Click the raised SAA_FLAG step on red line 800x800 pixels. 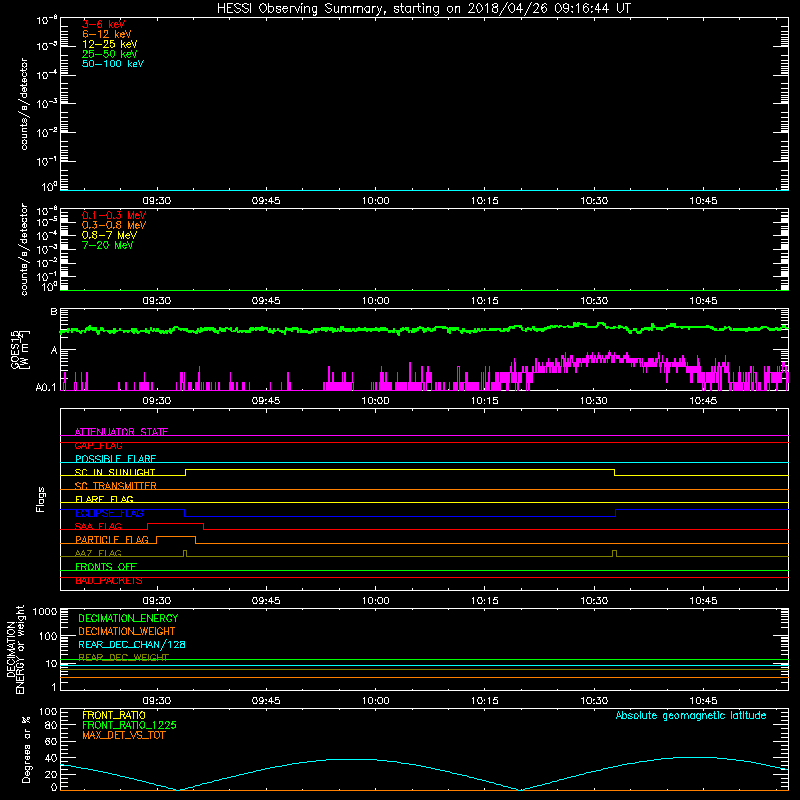[x=176, y=524]
